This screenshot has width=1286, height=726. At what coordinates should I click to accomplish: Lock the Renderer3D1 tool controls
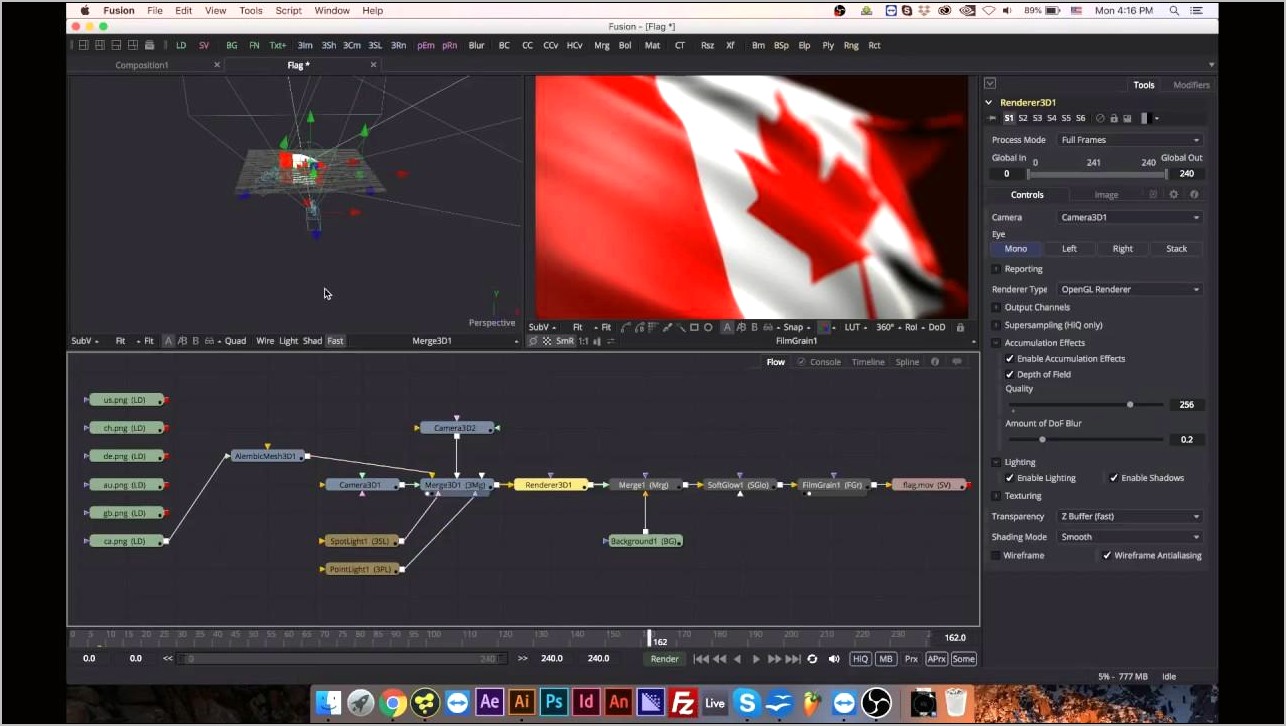pyautogui.click(x=1113, y=118)
